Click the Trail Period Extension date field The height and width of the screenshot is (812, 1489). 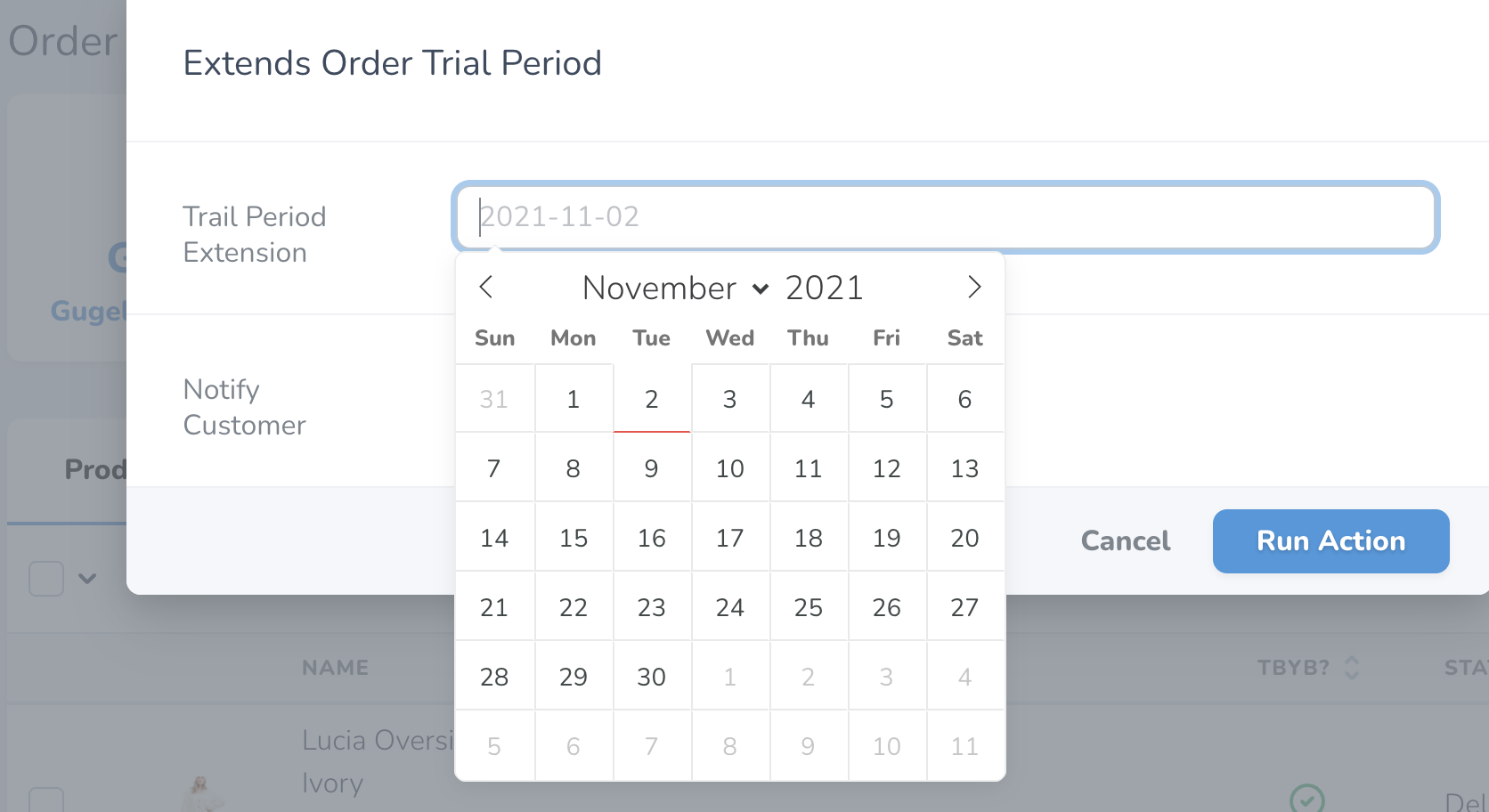(945, 216)
